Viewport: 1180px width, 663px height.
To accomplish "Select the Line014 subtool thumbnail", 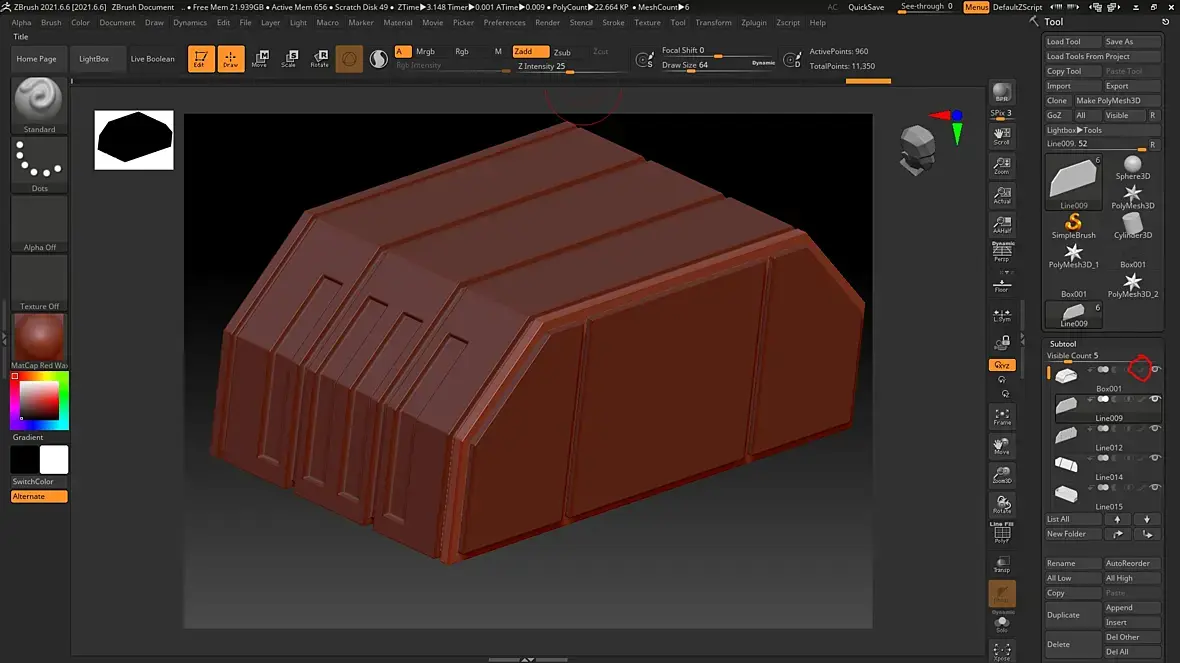I will (x=1067, y=464).
